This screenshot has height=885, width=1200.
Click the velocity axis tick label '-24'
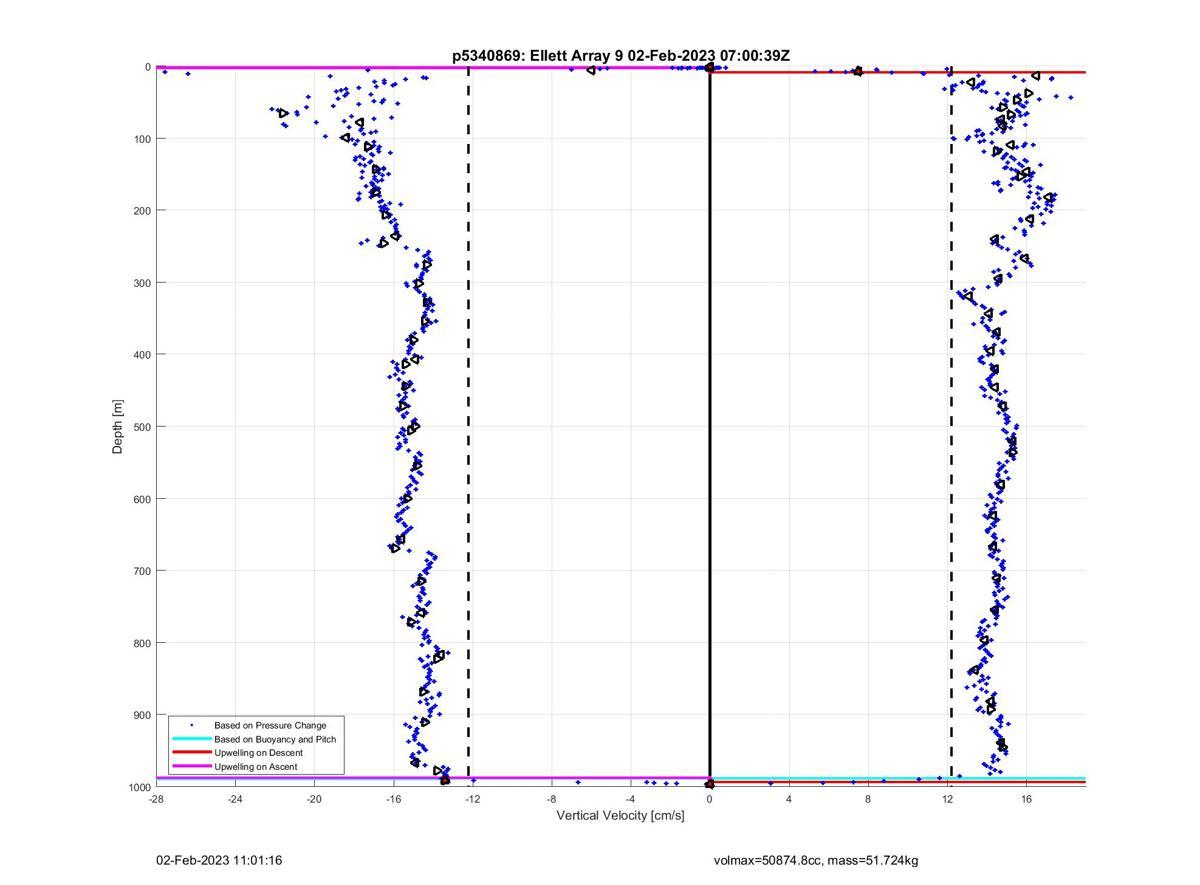(x=235, y=799)
